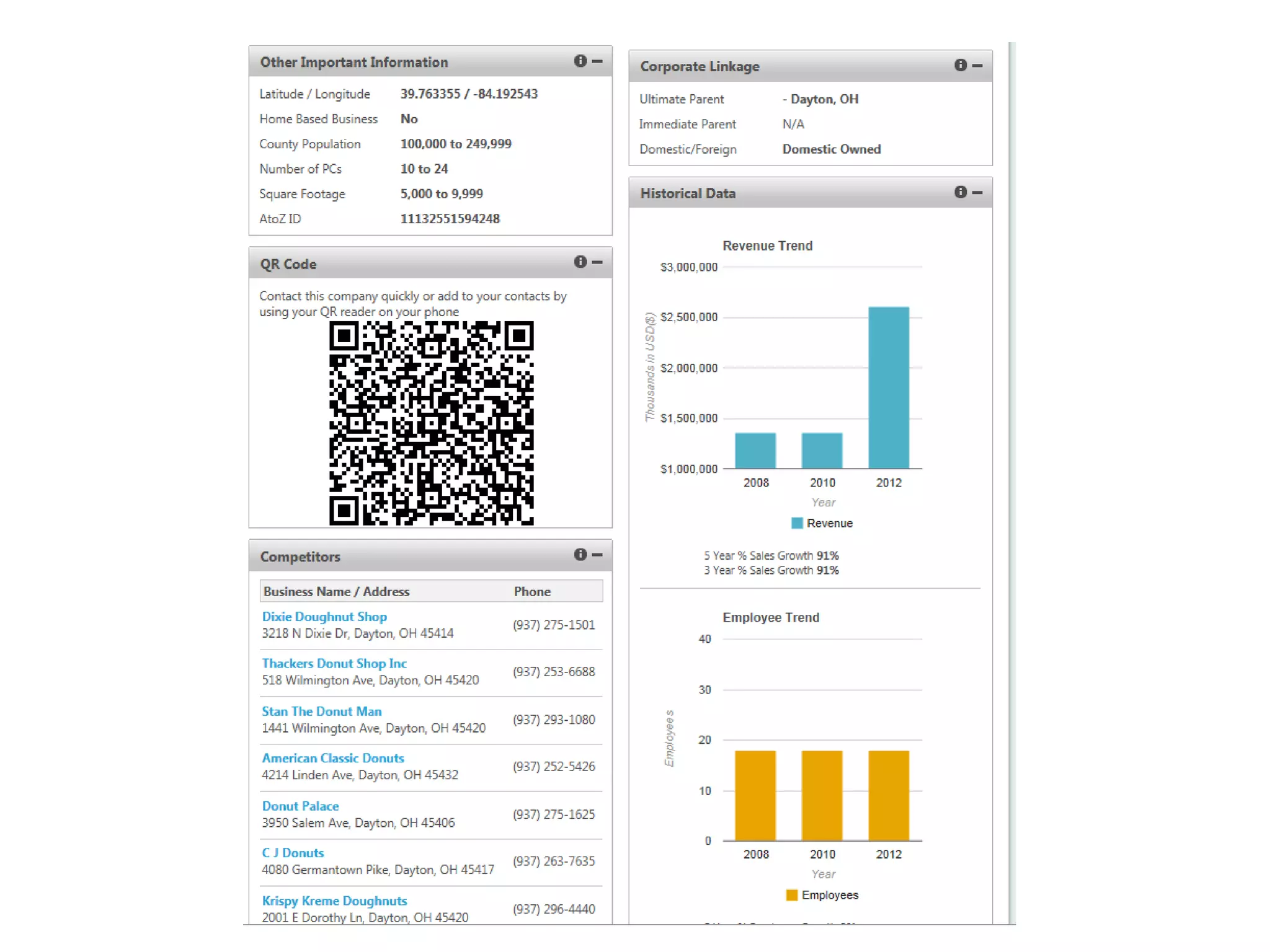Collapse the Other Important Information panel
This screenshot has height=952, width=1270.
pos(597,61)
